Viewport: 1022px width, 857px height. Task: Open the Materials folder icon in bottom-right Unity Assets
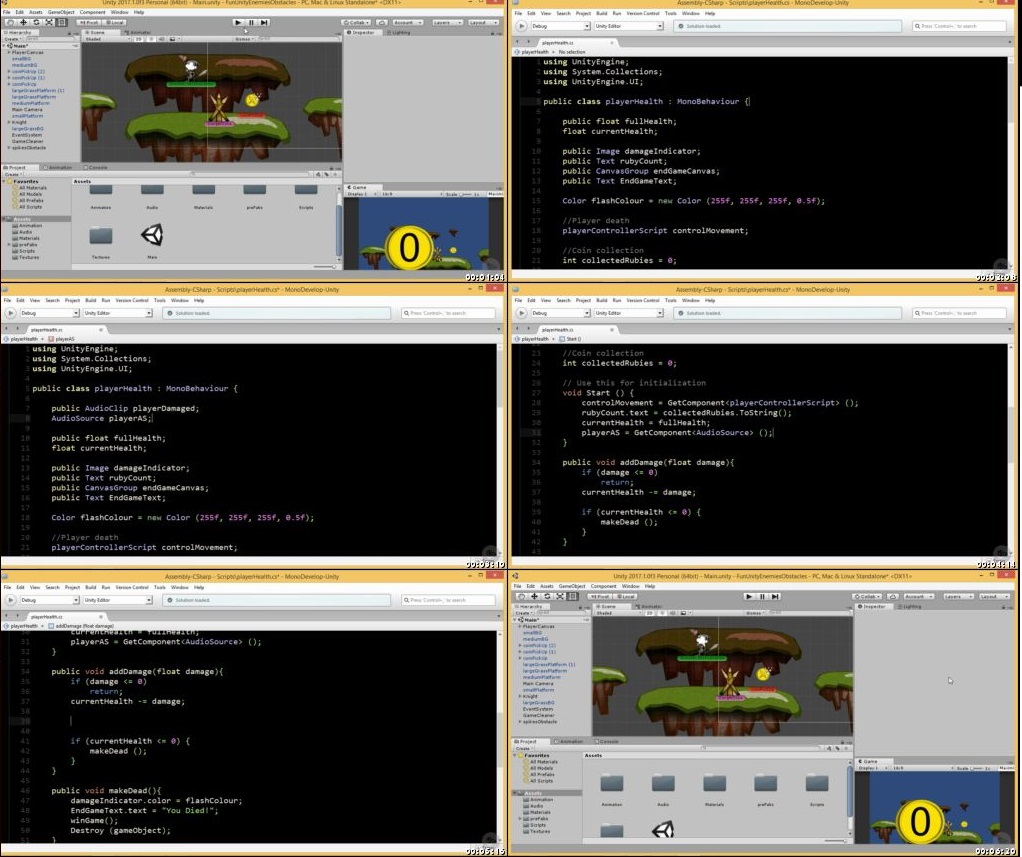point(714,783)
